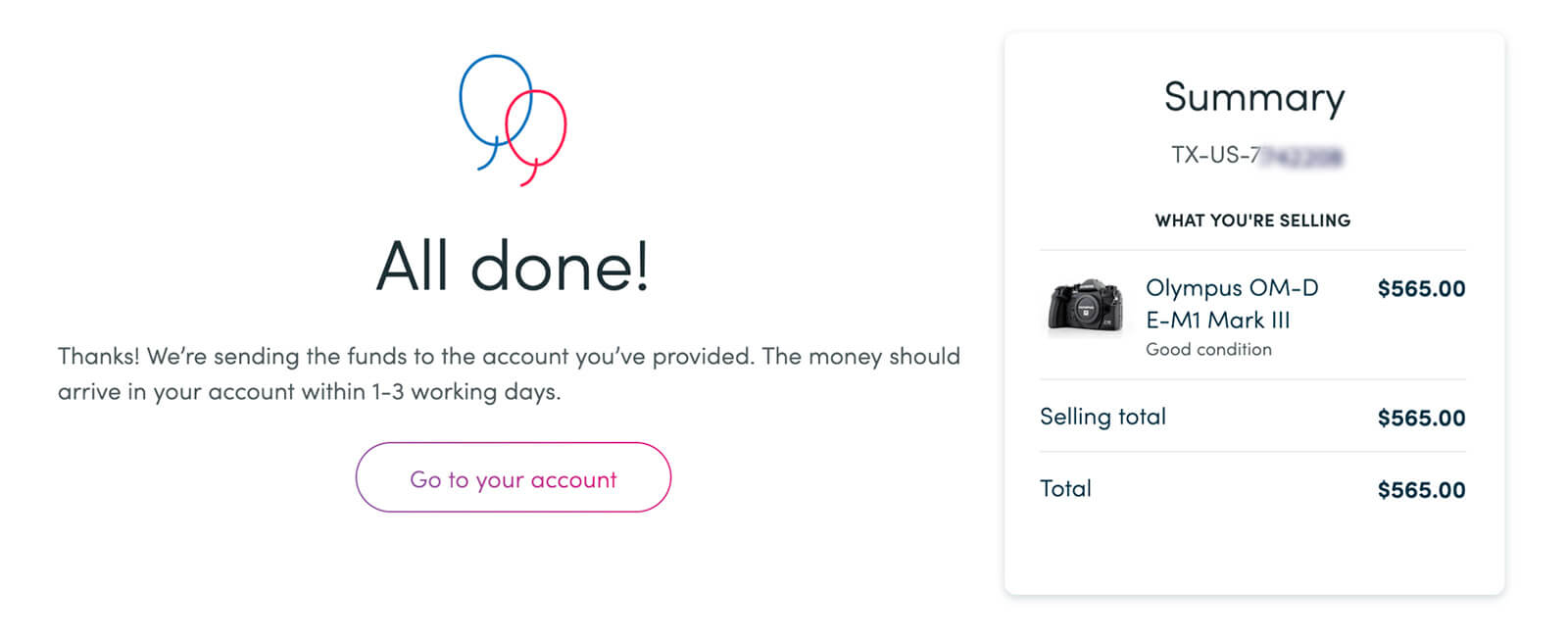Click the camera item price $565.00
This screenshot has height=641, width=1568.
point(1421,289)
